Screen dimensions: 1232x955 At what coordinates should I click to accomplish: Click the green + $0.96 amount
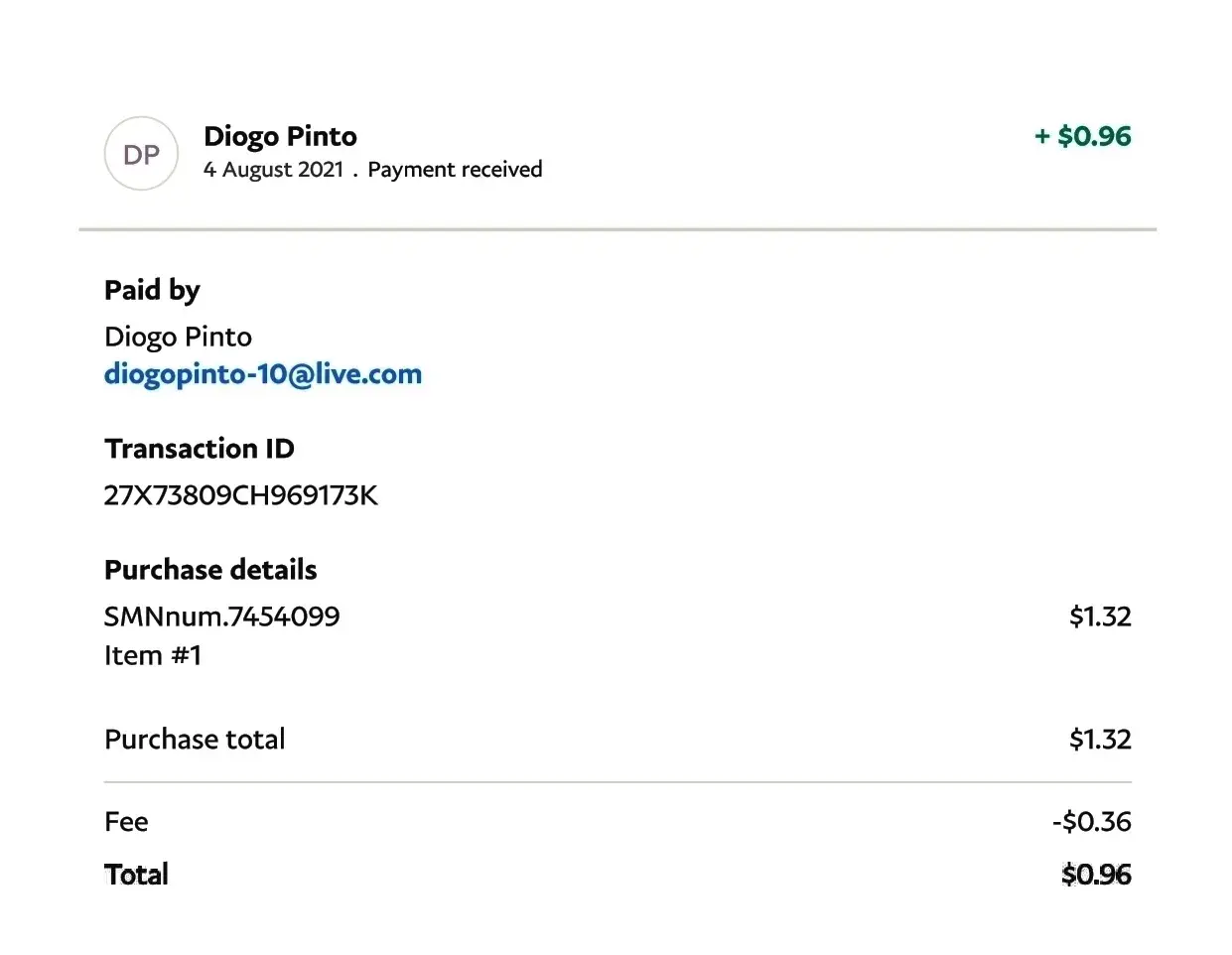click(x=1082, y=136)
